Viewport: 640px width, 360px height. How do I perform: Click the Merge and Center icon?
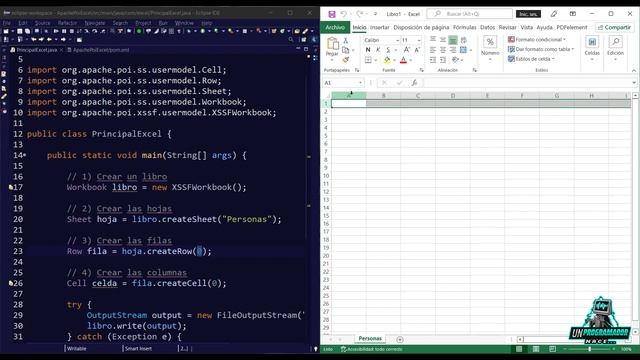coord(463,50)
